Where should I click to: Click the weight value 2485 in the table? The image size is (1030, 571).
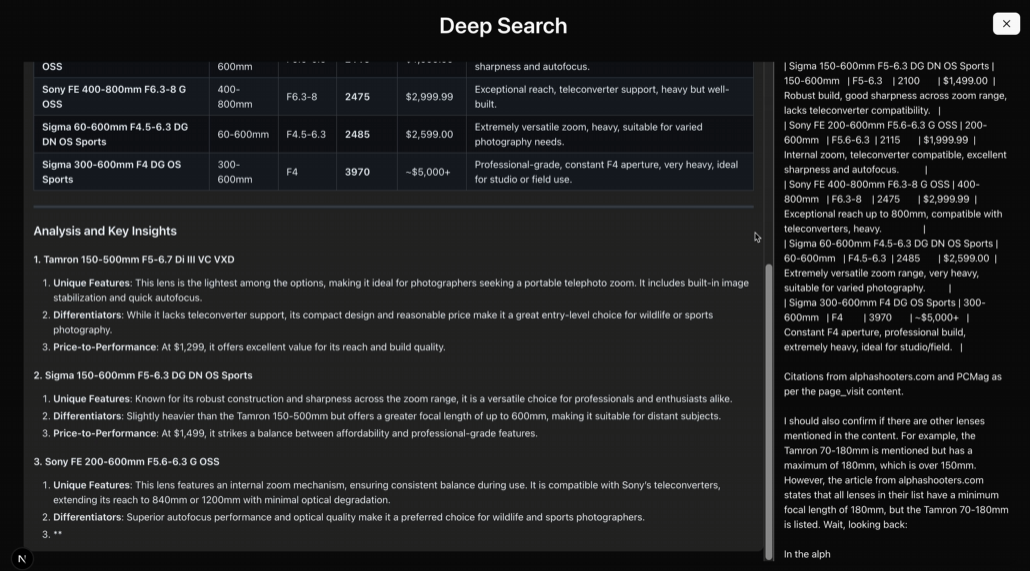pyautogui.click(x=357, y=134)
